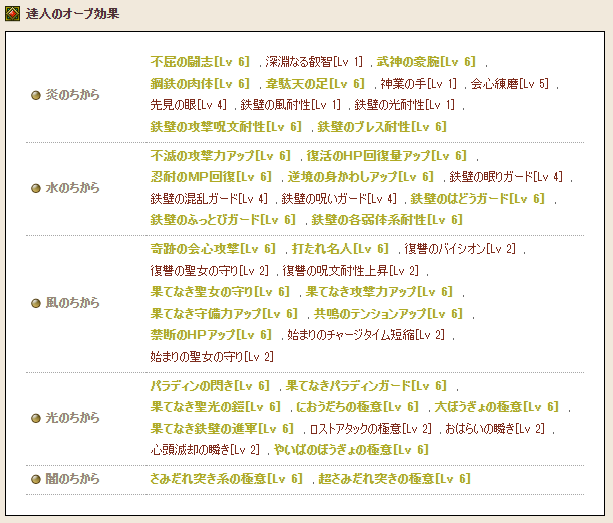Select the 水のちから category label

pyautogui.click(x=72, y=188)
